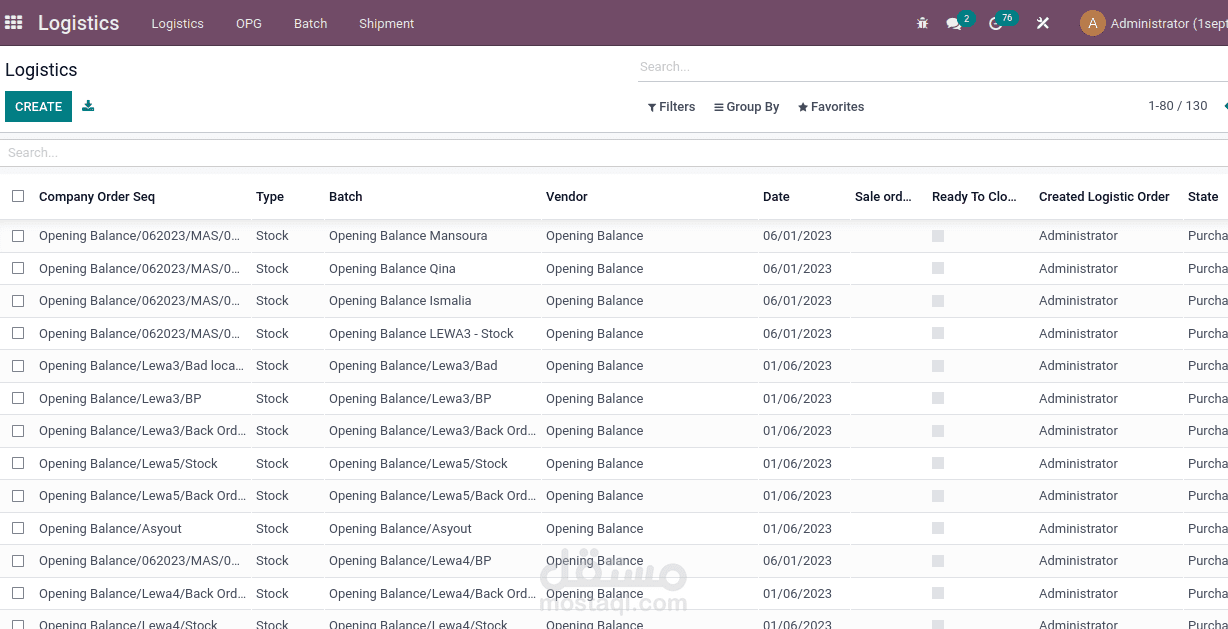Image resolution: width=1228 pixels, height=629 pixels.
Task: Open the OPG menu
Action: click(x=249, y=23)
